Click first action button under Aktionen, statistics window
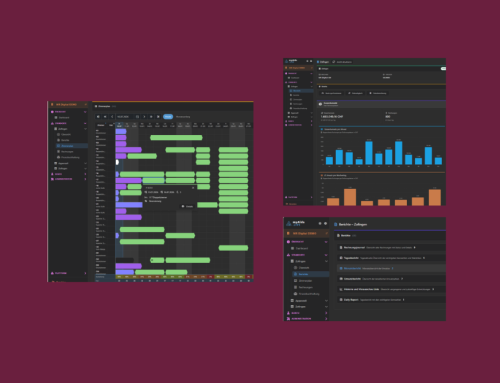 pyautogui.click(x=332, y=93)
